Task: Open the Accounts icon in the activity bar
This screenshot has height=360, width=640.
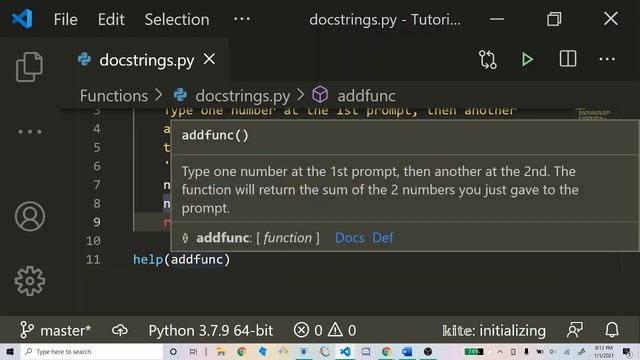Action: tap(30, 216)
